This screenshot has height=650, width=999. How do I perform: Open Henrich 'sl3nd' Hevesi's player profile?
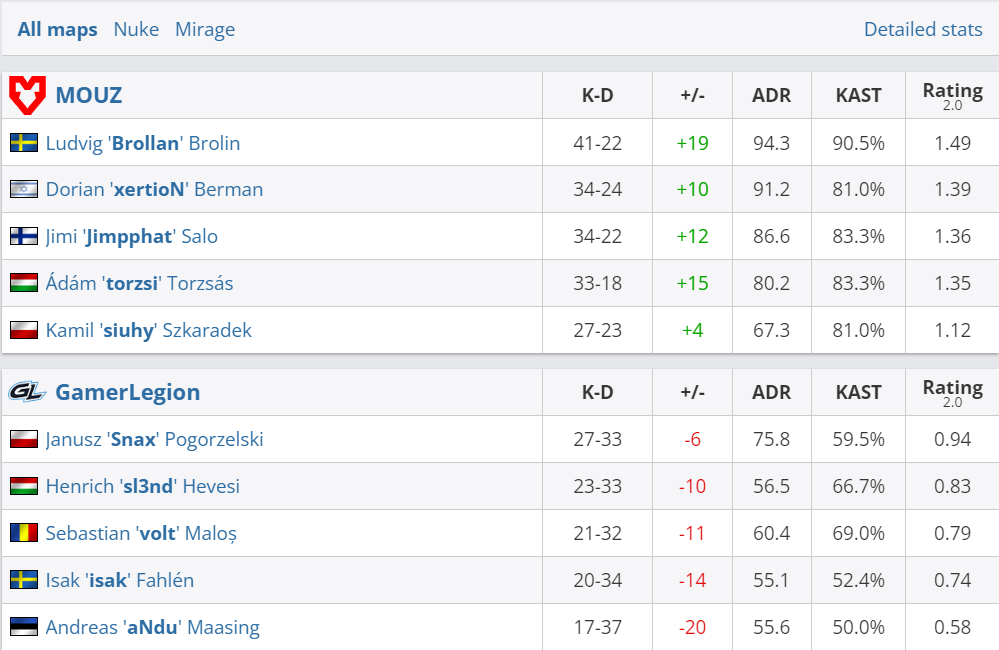[x=143, y=486]
